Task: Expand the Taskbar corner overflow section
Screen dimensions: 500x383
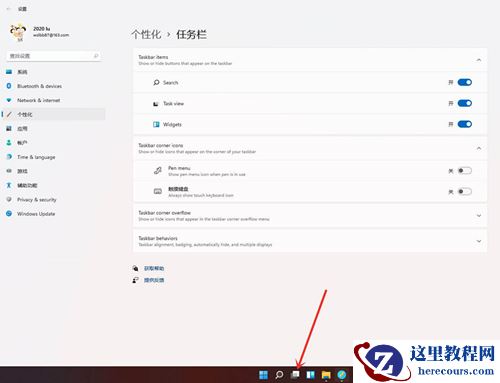Action: pyautogui.click(x=479, y=216)
